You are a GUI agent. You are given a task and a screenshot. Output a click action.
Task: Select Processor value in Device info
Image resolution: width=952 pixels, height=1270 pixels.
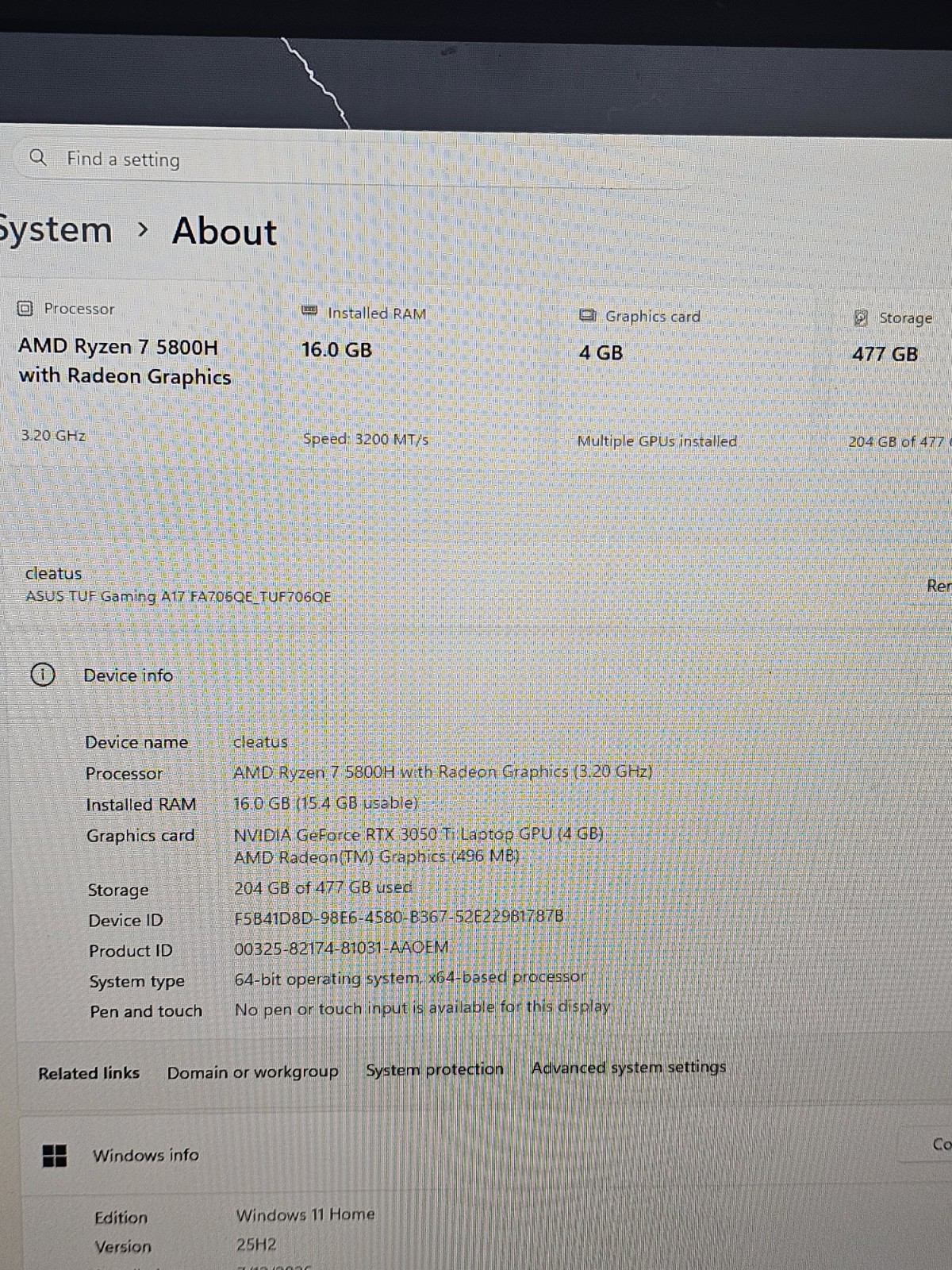point(443,772)
